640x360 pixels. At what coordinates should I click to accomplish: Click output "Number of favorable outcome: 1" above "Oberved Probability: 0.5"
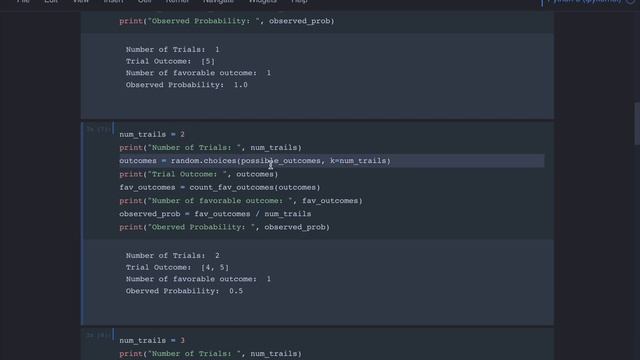click(x=198, y=279)
